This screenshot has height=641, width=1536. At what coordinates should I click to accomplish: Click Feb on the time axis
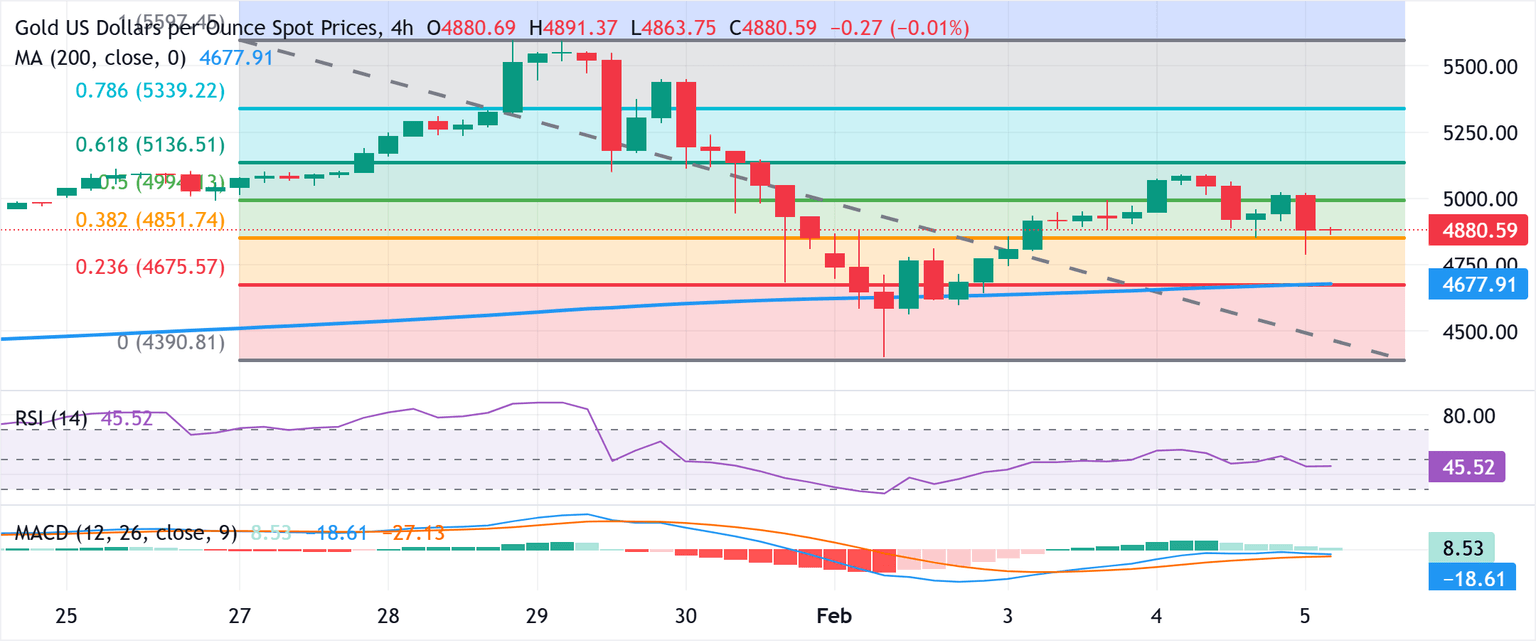click(x=833, y=616)
